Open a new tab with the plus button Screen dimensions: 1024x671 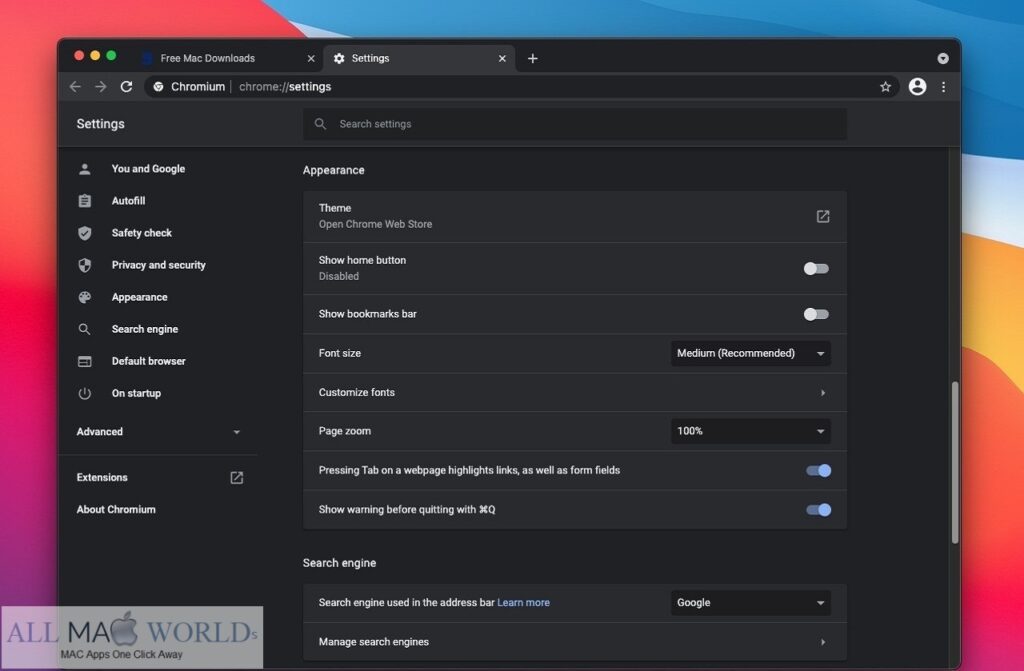[532, 58]
